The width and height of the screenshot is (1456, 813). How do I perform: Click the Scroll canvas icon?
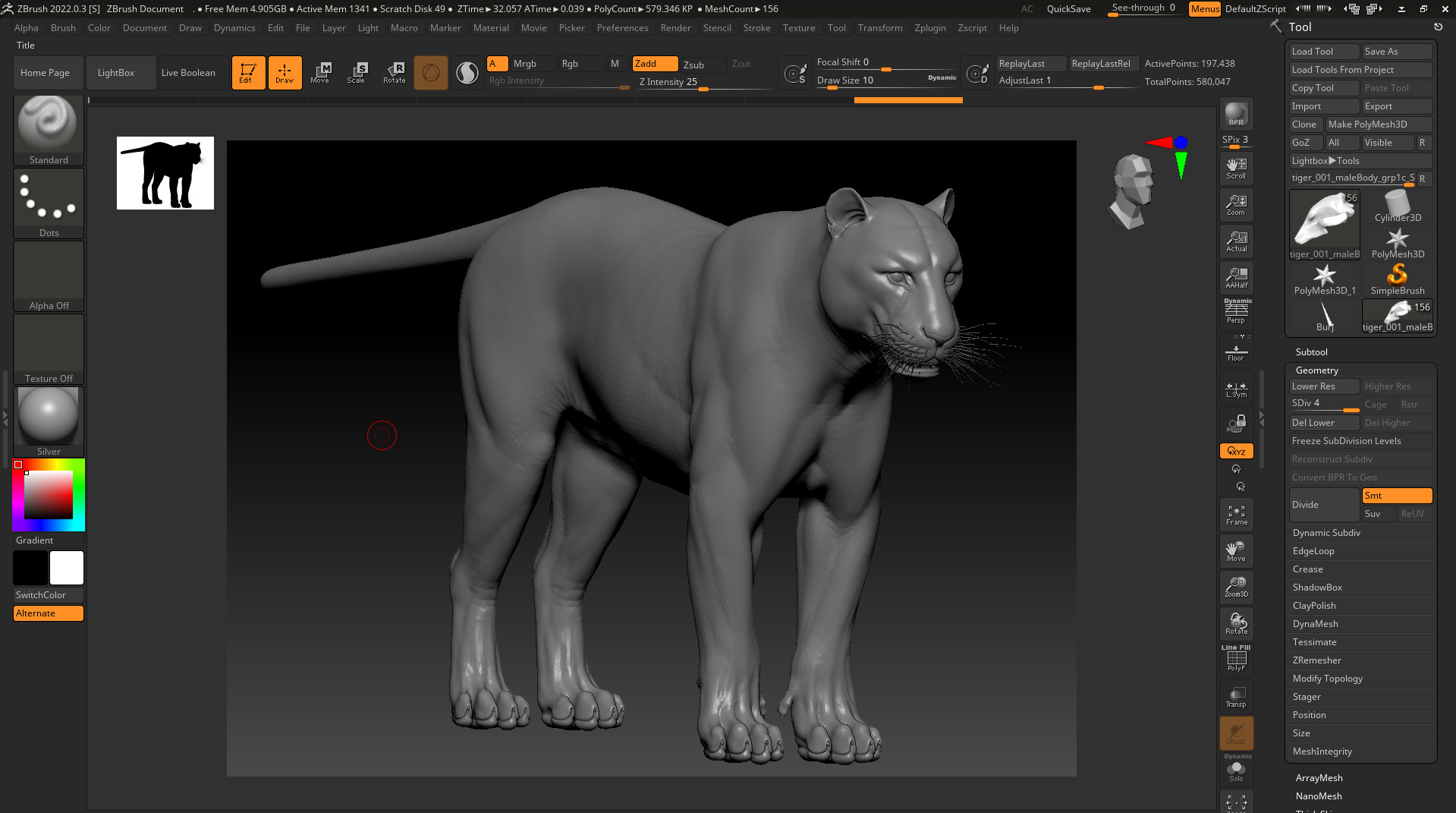[1236, 169]
